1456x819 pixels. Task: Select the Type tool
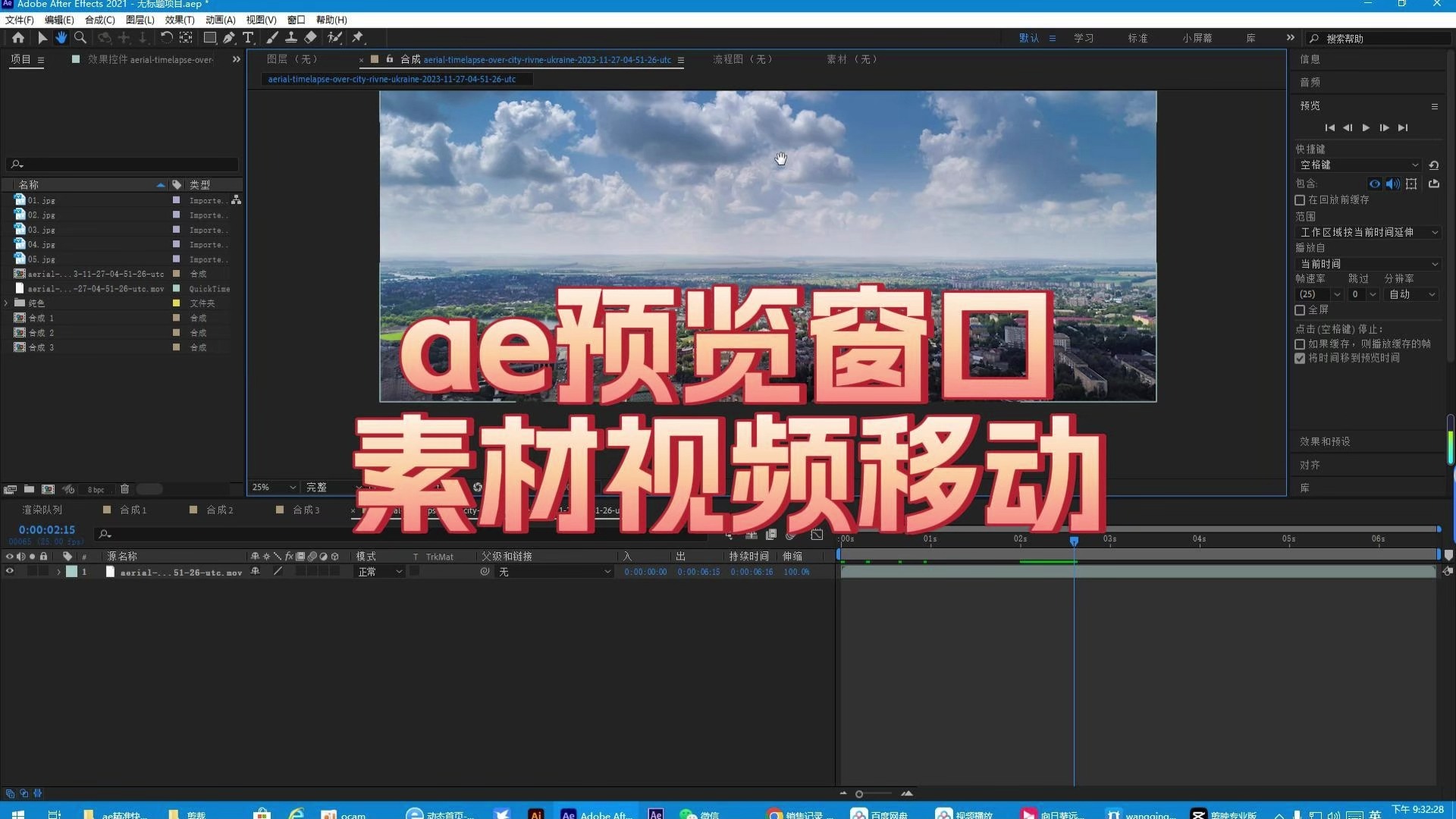coord(248,38)
